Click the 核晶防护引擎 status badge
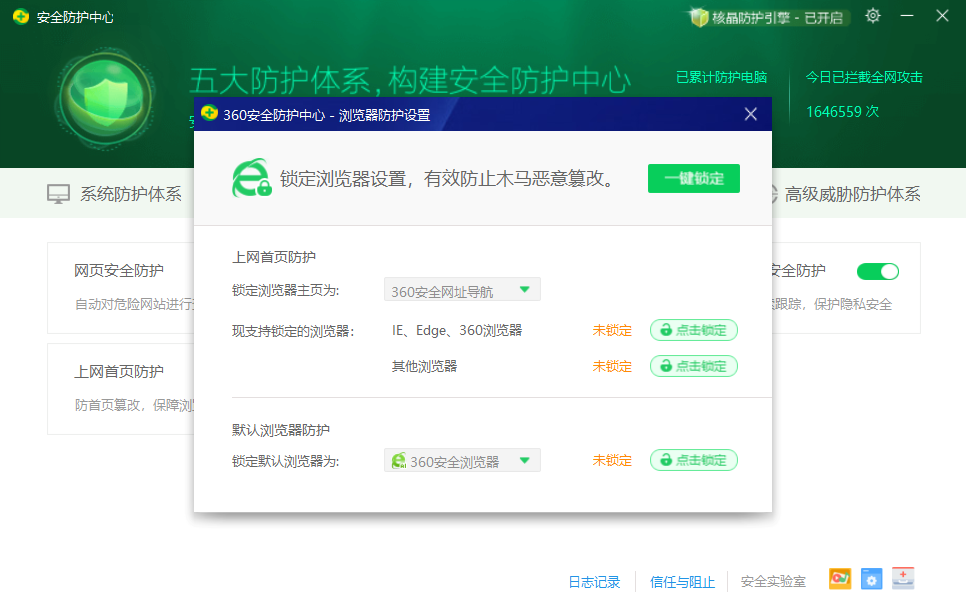The width and height of the screenshot is (966, 609). tap(769, 17)
